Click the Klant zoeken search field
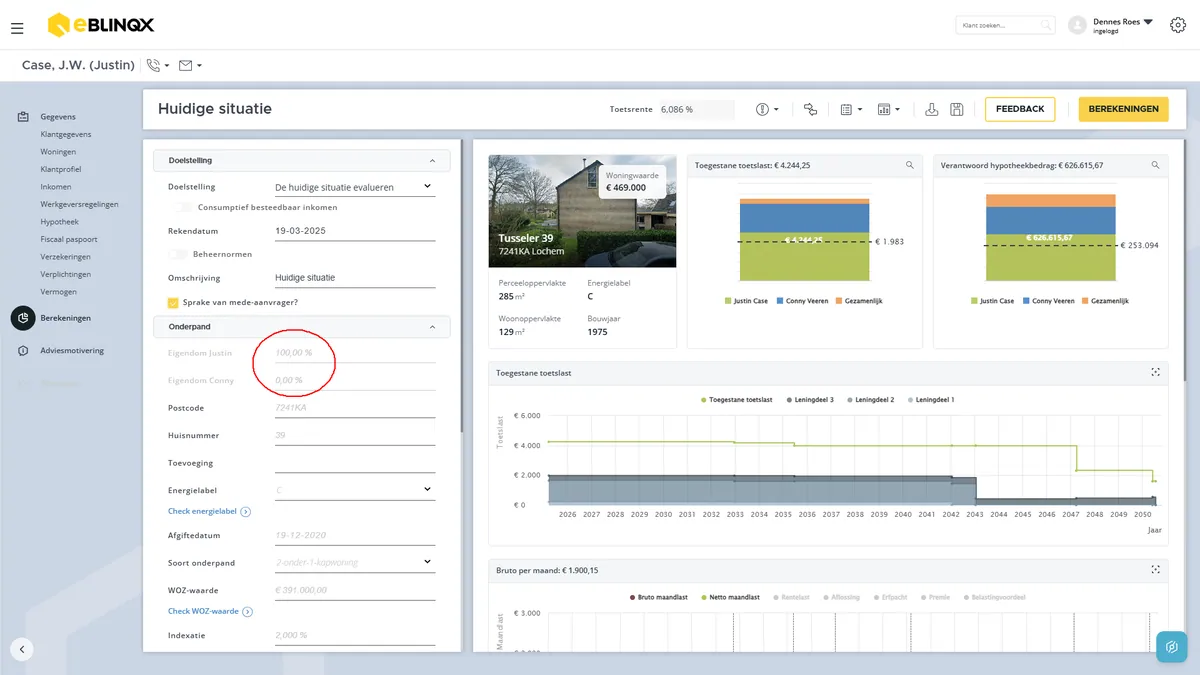The height and width of the screenshot is (675, 1200). (1005, 25)
